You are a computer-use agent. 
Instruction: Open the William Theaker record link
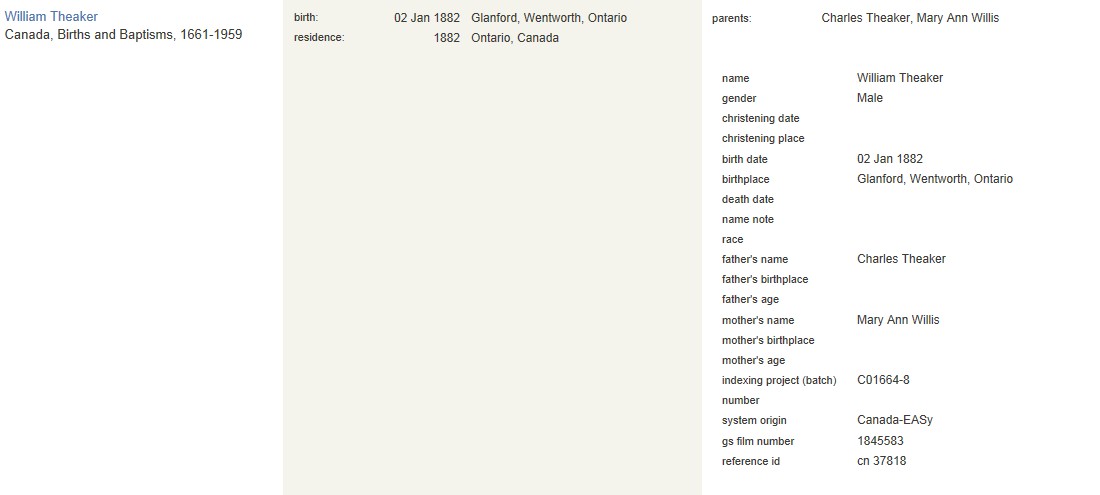coord(51,16)
